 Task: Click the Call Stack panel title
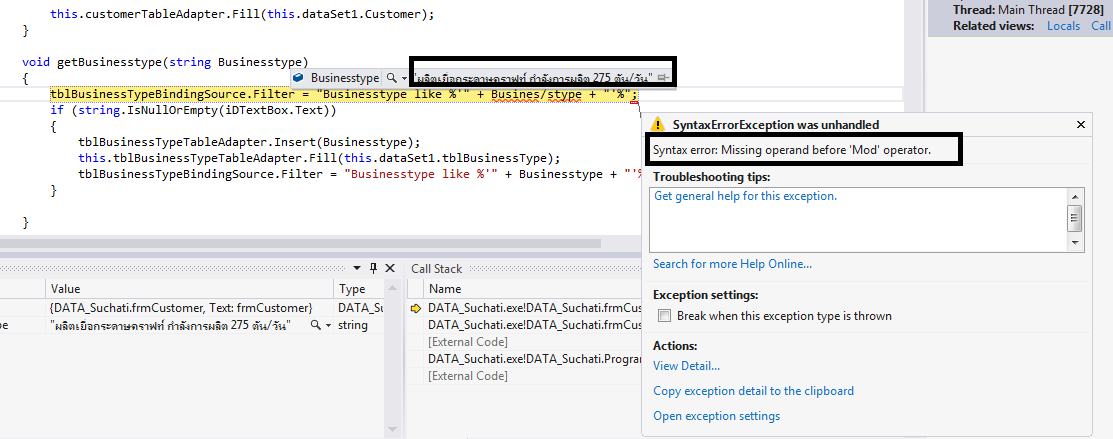(437, 269)
